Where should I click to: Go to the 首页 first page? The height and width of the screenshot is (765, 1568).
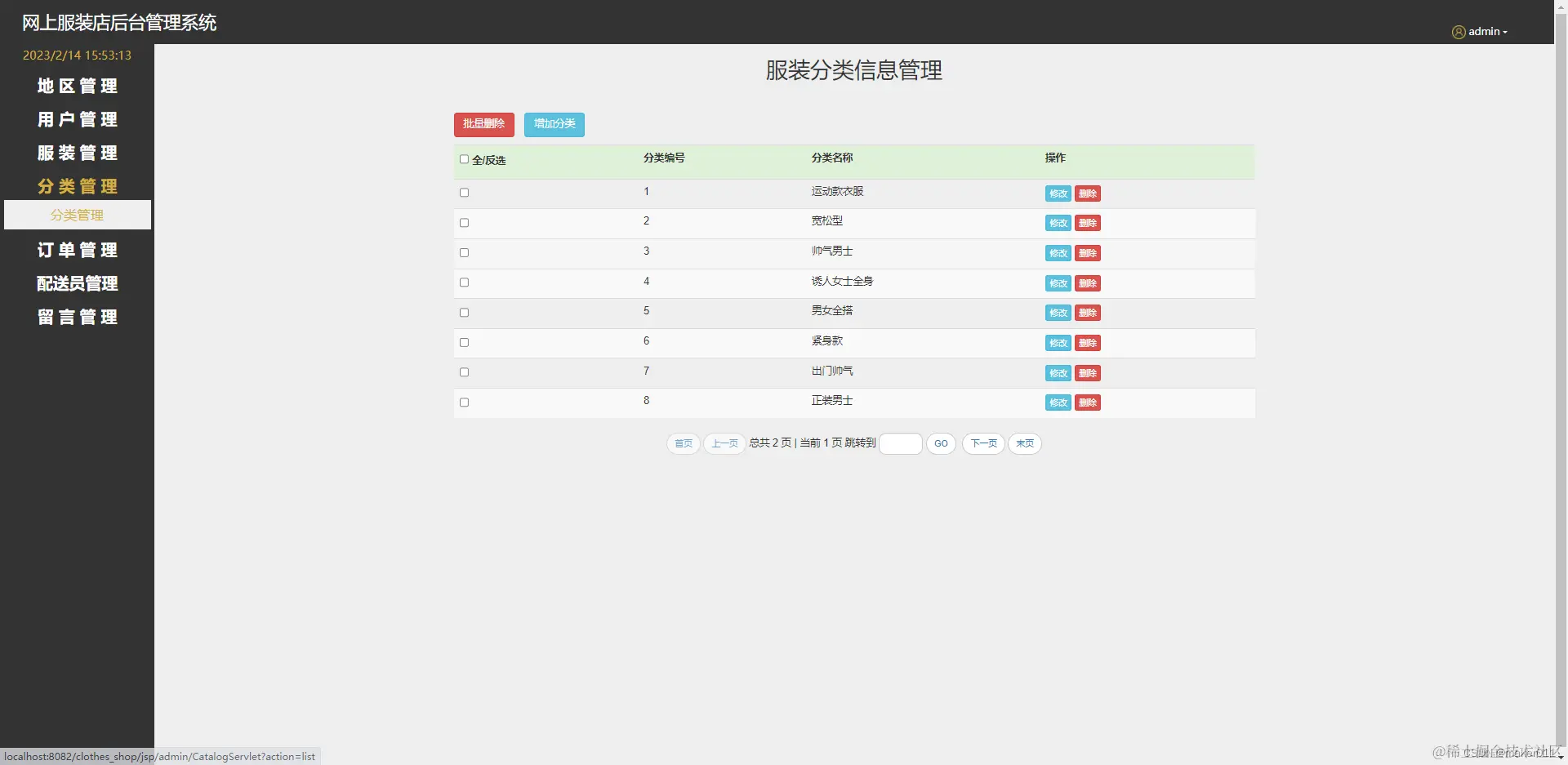(x=684, y=443)
